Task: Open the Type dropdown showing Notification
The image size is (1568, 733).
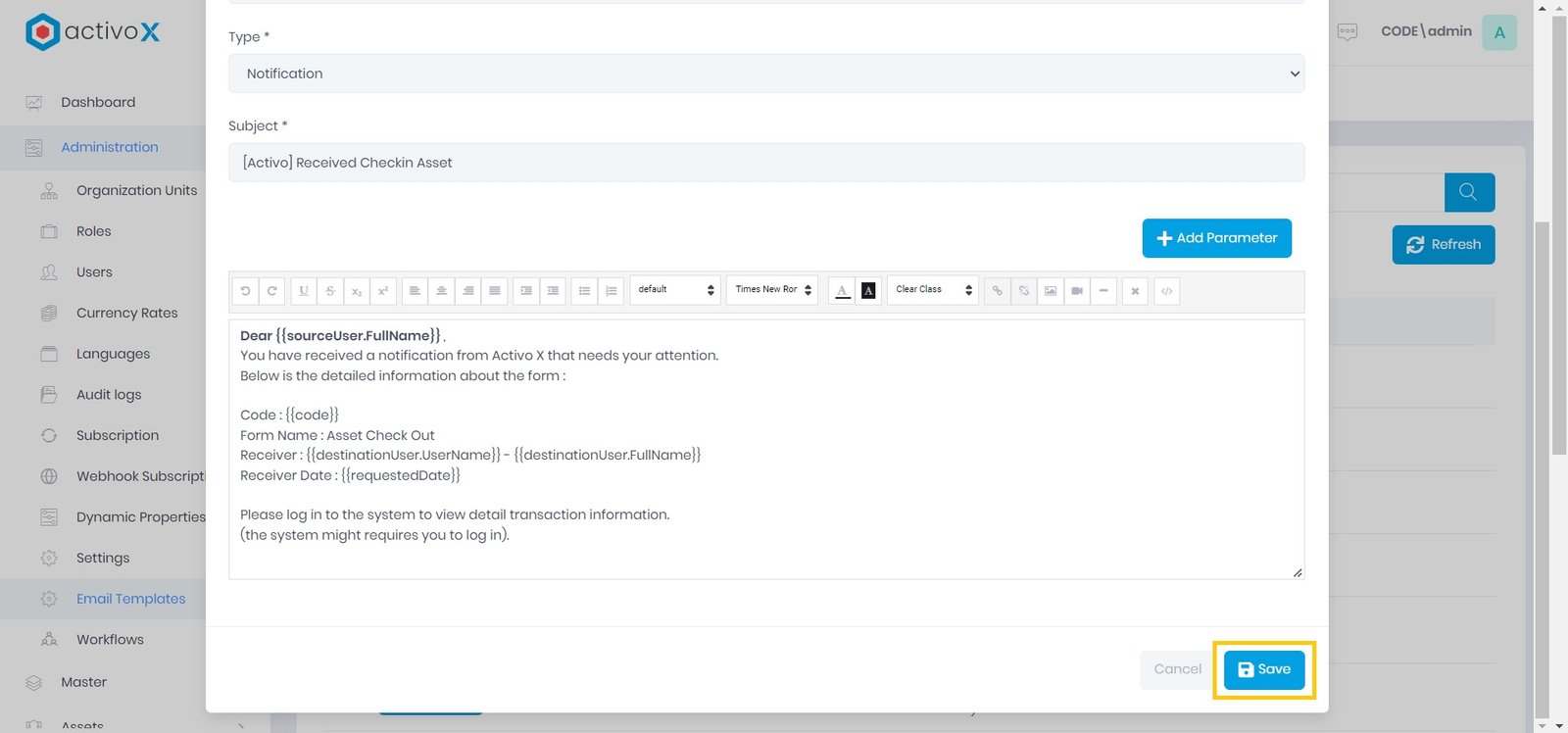Action: coord(766,73)
